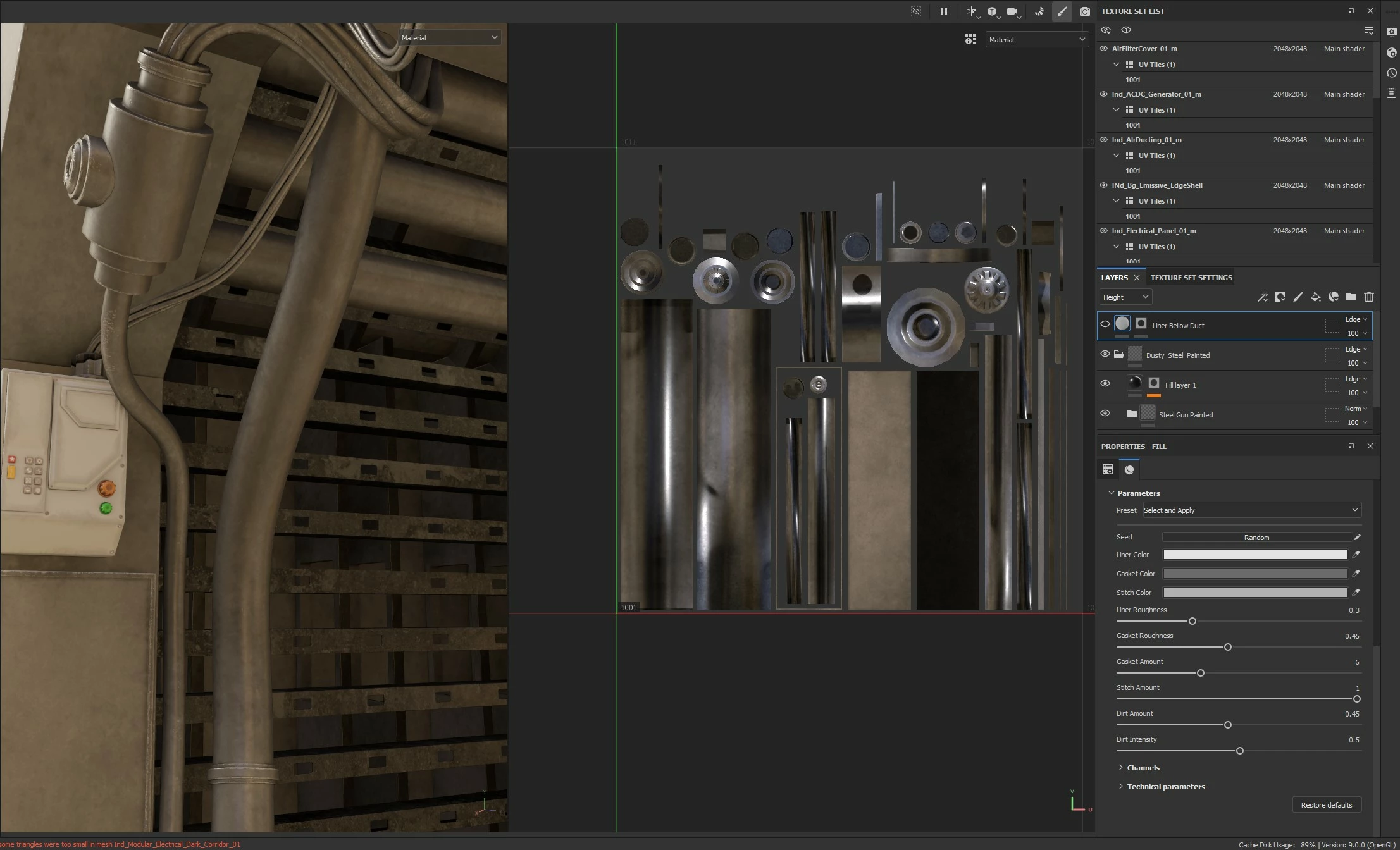Viewport: 1400px width, 850px height.
Task: Hide the Steel Gun Painted folder
Action: pyautogui.click(x=1105, y=414)
